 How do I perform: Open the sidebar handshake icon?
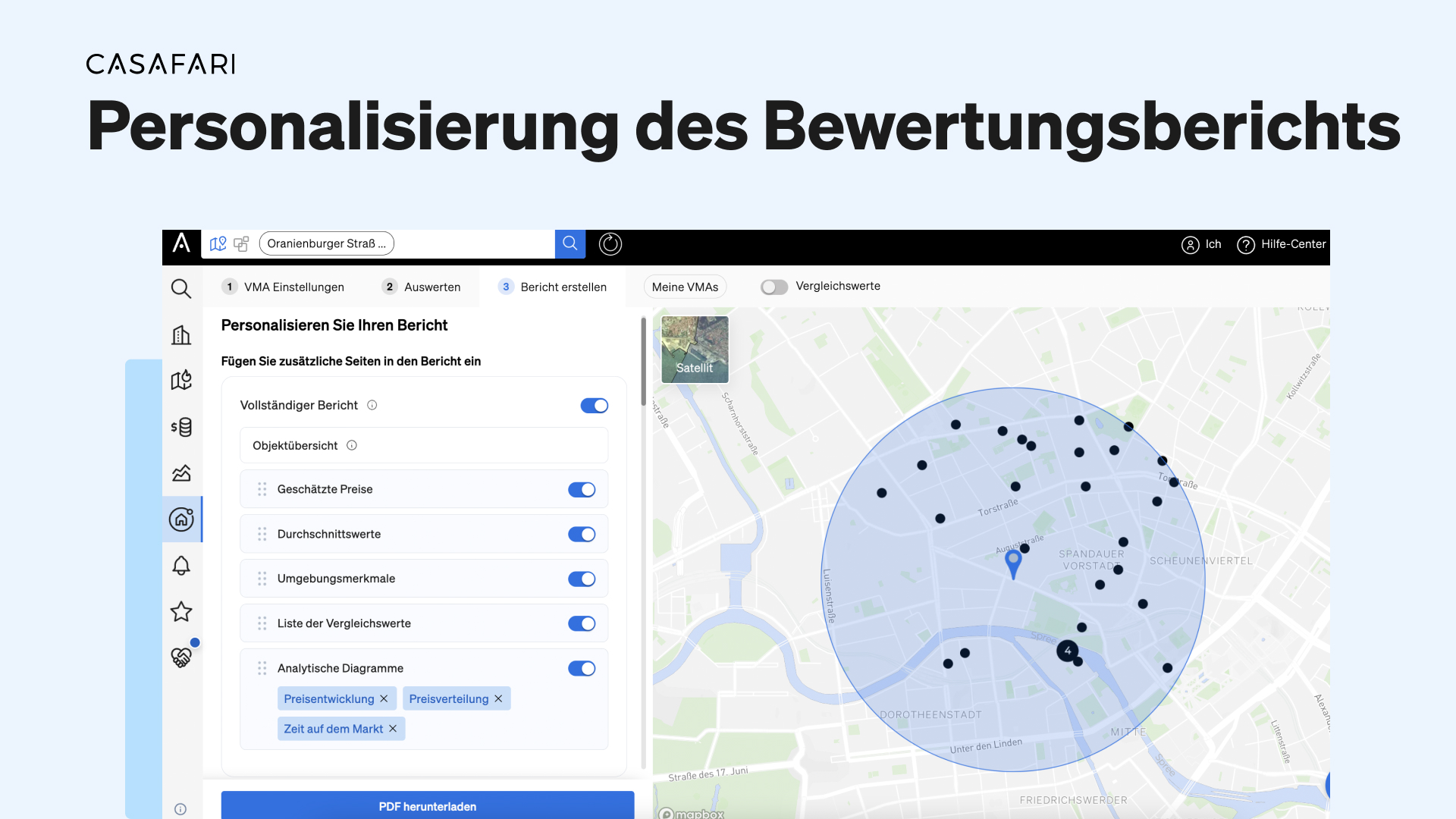tap(181, 657)
